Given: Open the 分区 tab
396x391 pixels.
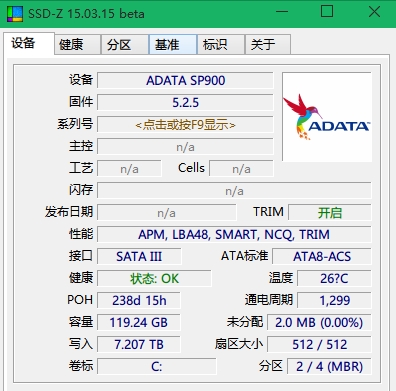Looking at the screenshot, I should 125,44.
